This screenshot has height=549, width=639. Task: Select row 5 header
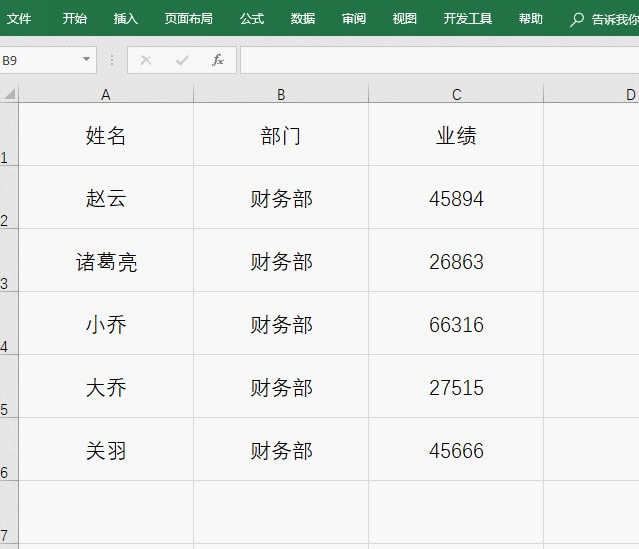click(9, 386)
